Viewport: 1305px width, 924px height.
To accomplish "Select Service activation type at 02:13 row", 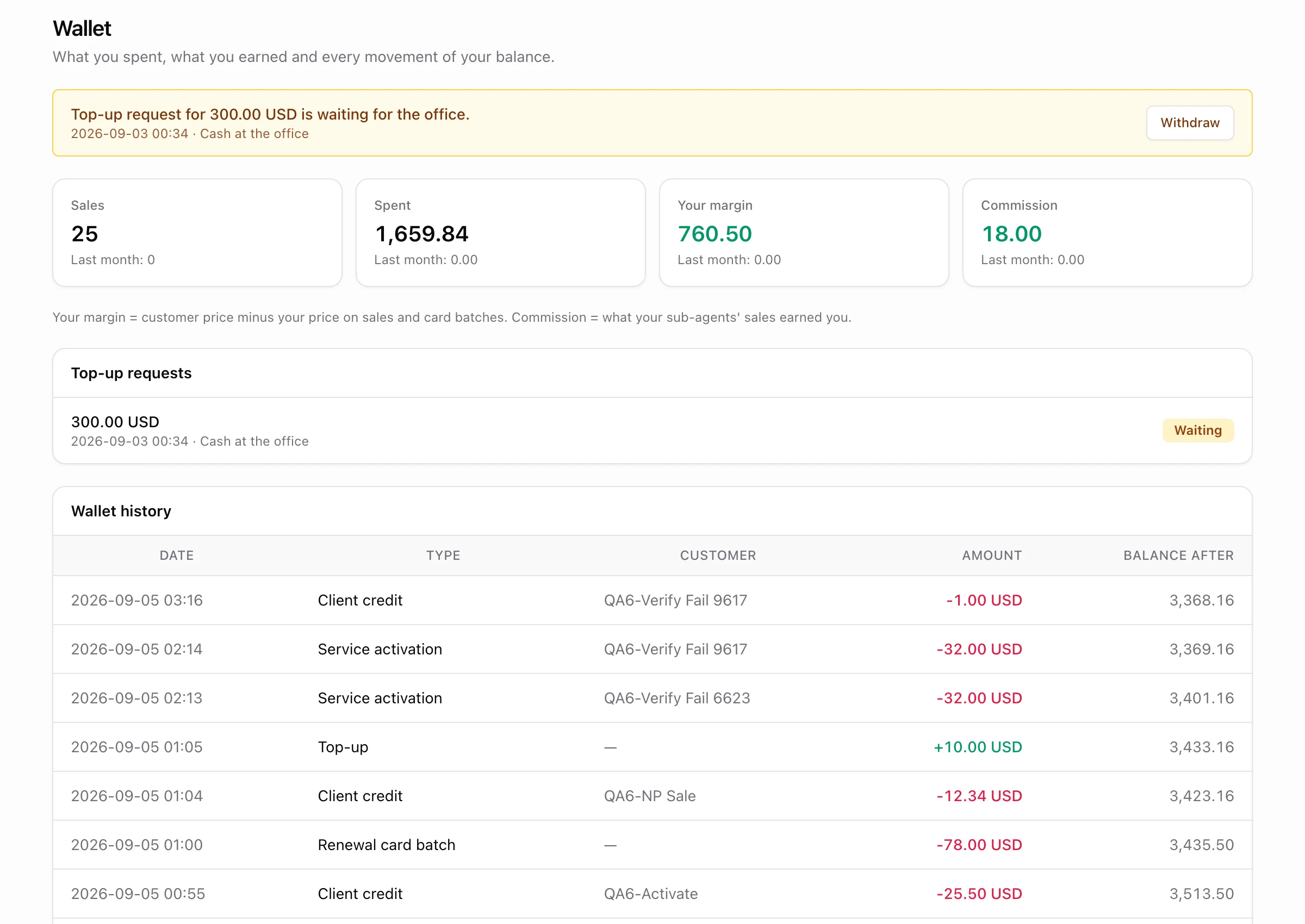I will pyautogui.click(x=380, y=698).
